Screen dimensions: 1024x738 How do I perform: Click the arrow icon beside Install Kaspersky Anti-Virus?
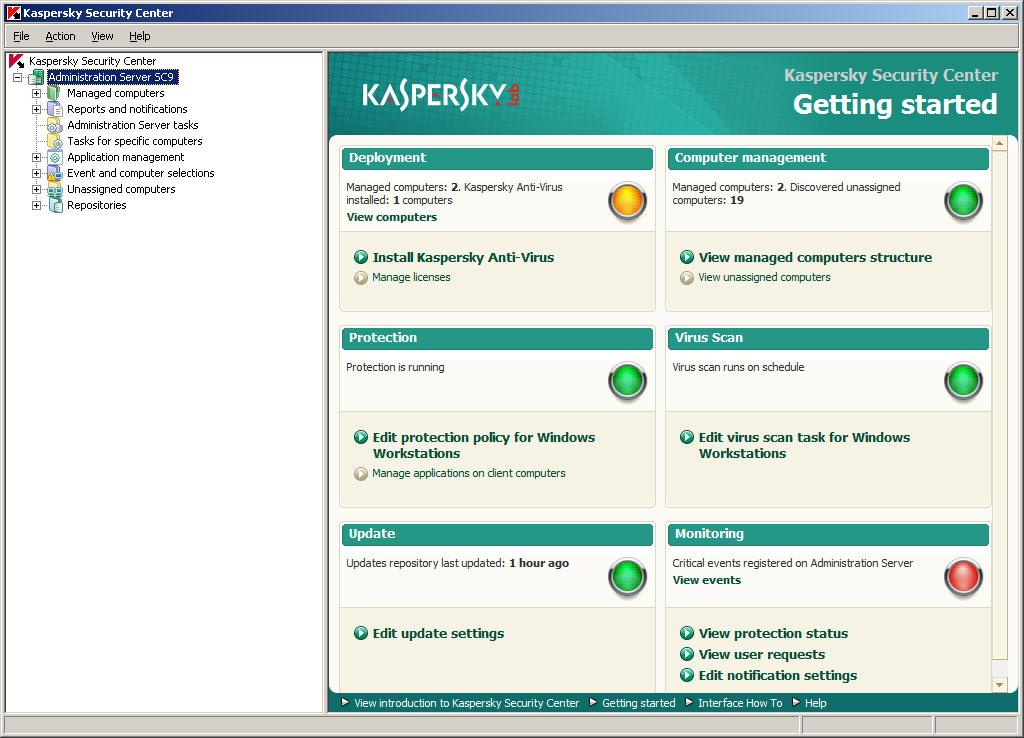tap(360, 257)
